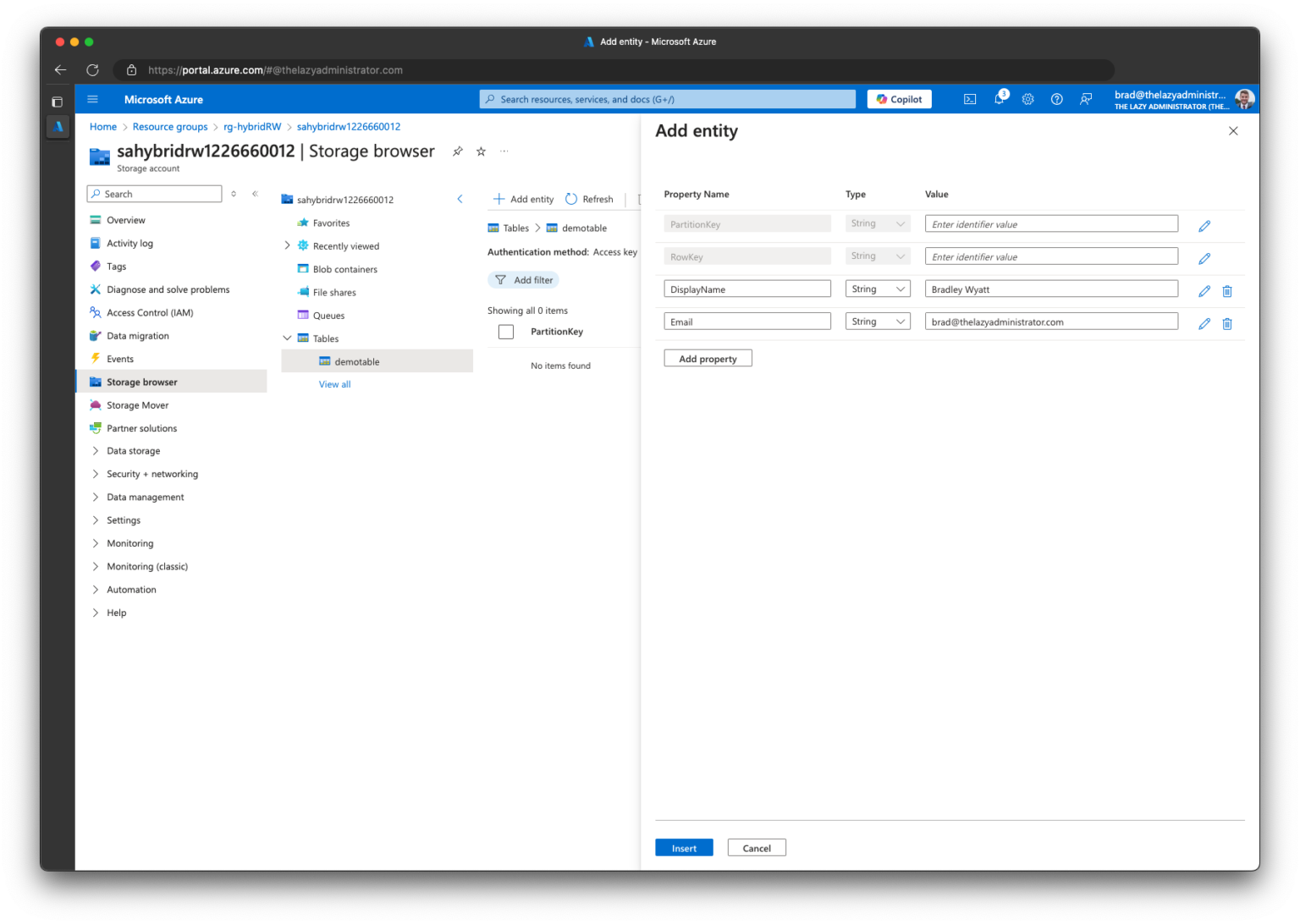
Task: Expand the Data storage menu section
Action: [96, 451]
